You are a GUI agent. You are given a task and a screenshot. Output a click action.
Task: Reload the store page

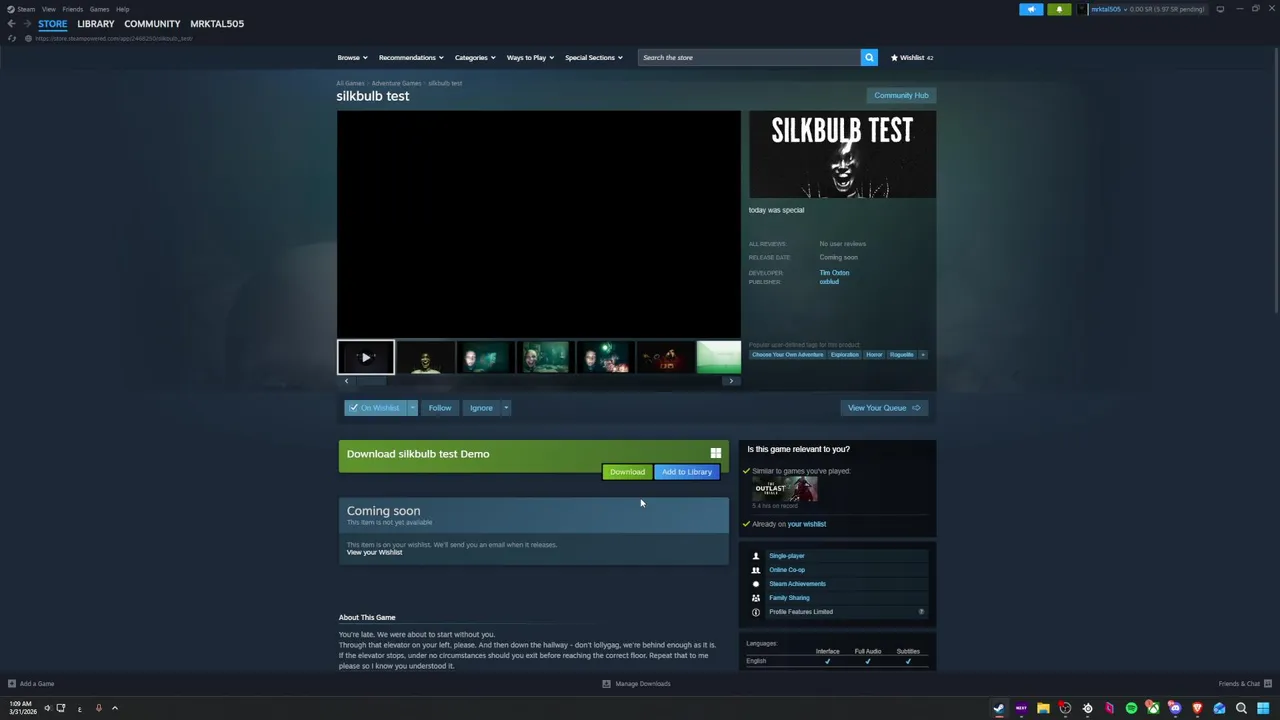click(x=12, y=38)
